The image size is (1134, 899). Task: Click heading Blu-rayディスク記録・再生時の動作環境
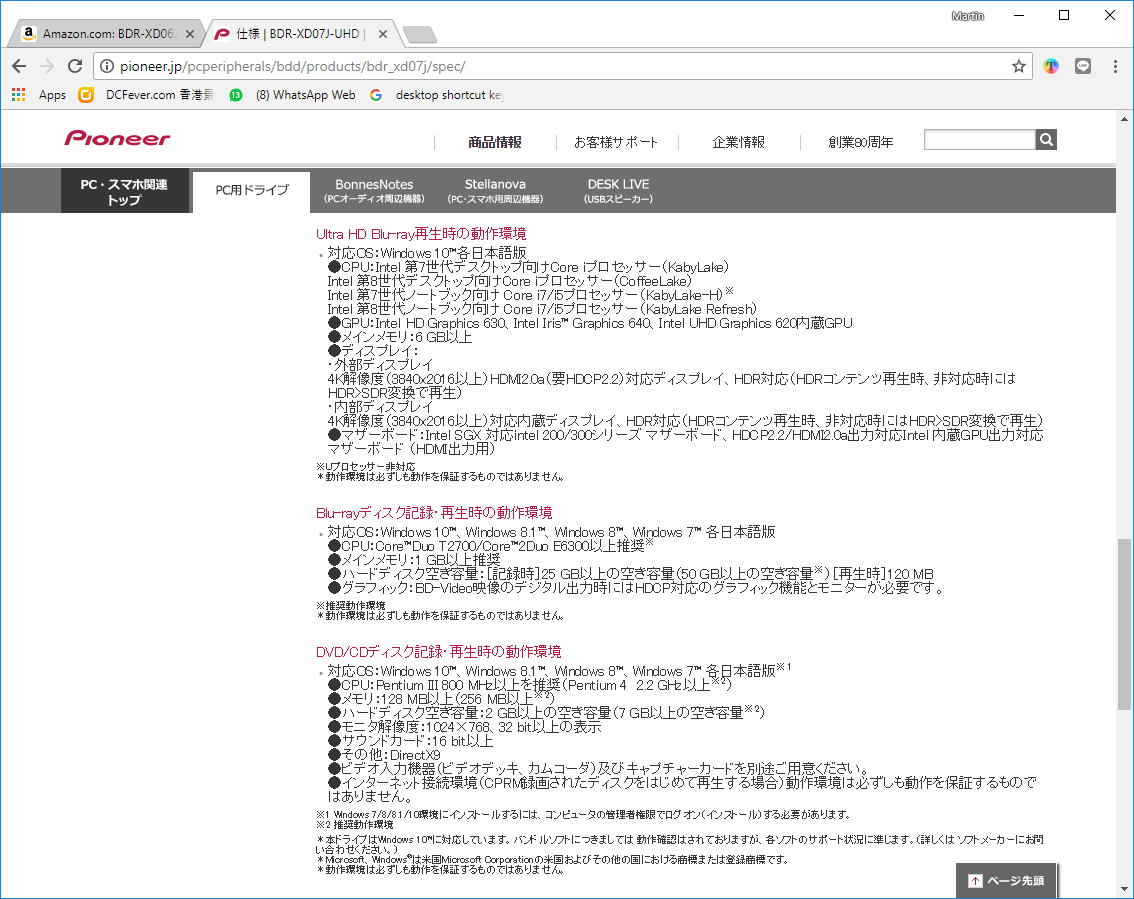(x=434, y=513)
